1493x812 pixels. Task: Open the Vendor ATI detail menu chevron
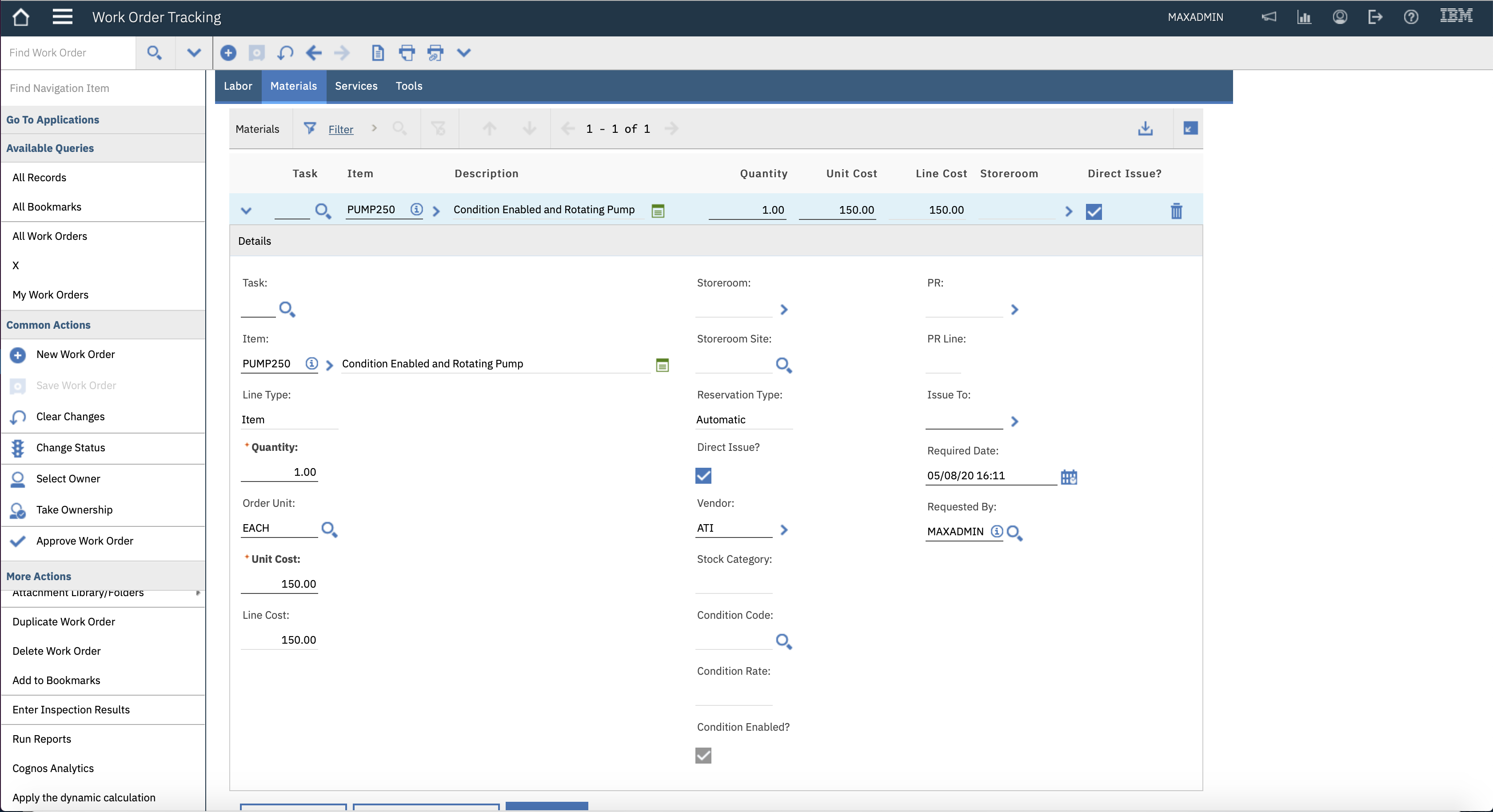tap(783, 530)
